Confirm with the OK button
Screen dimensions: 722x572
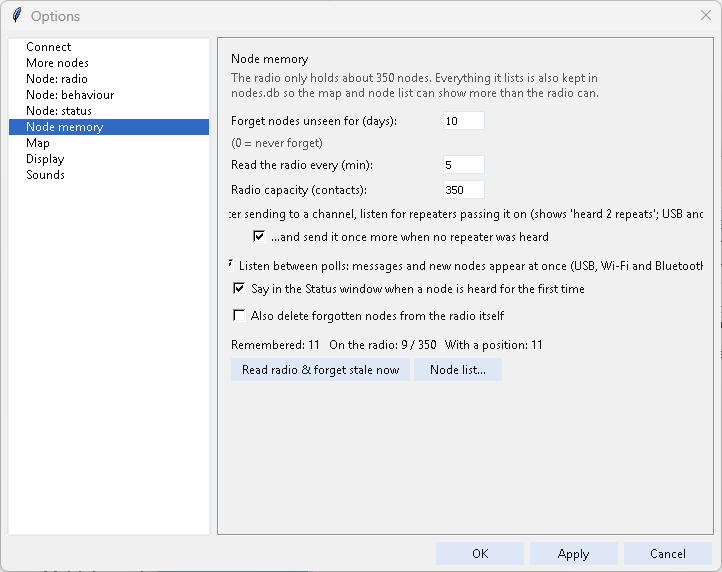pyautogui.click(x=480, y=554)
